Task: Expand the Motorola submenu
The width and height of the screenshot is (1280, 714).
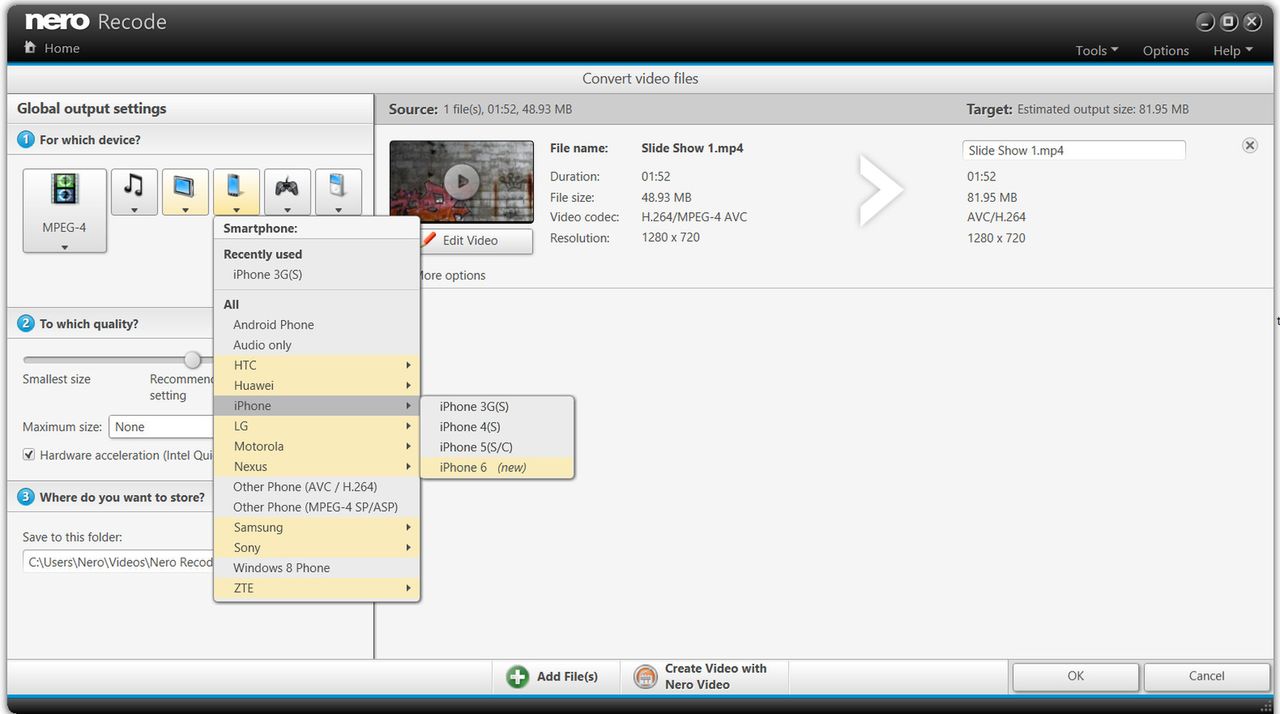Action: point(317,446)
